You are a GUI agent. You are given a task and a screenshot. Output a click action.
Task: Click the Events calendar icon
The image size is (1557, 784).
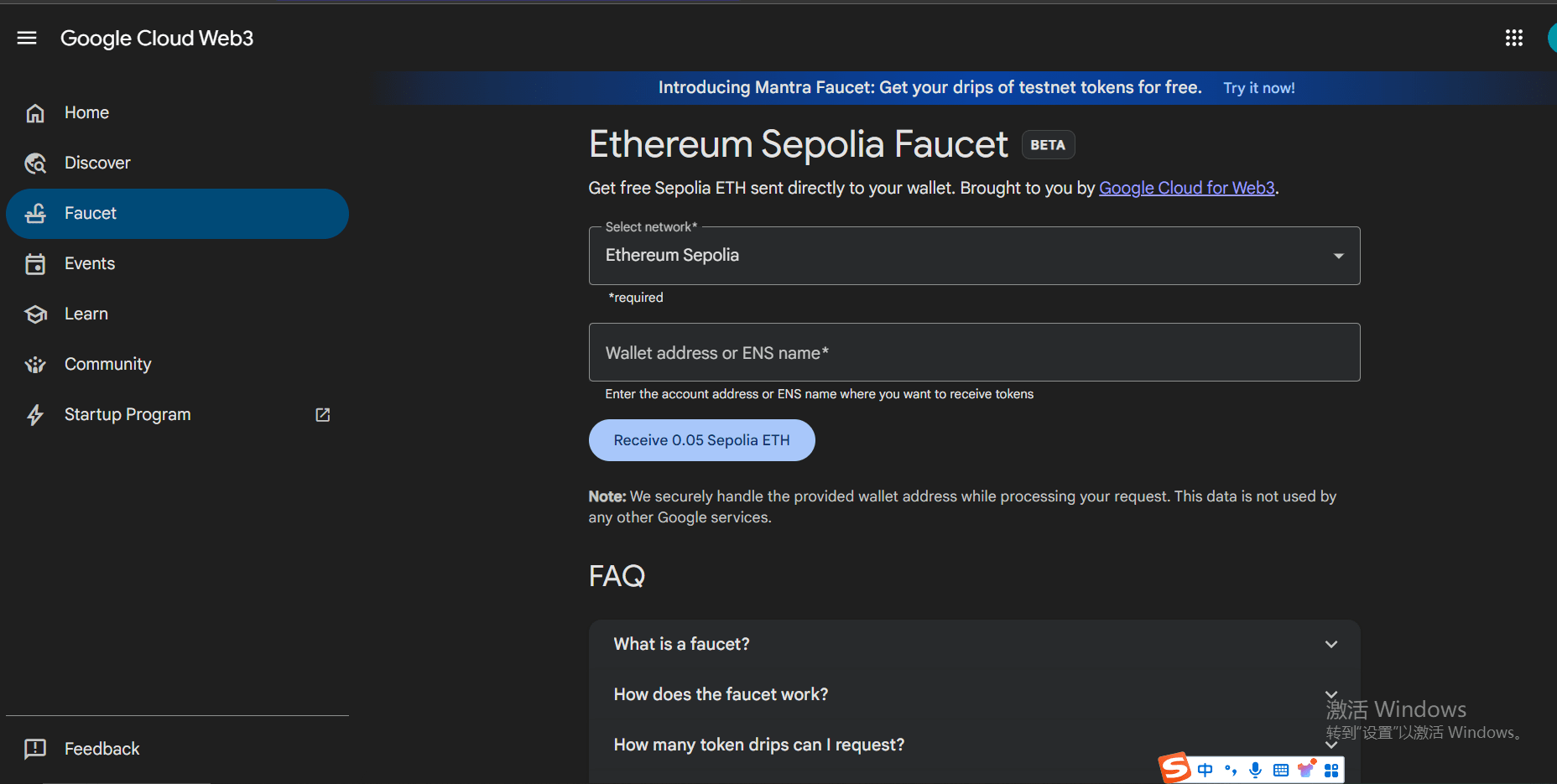tap(35, 264)
